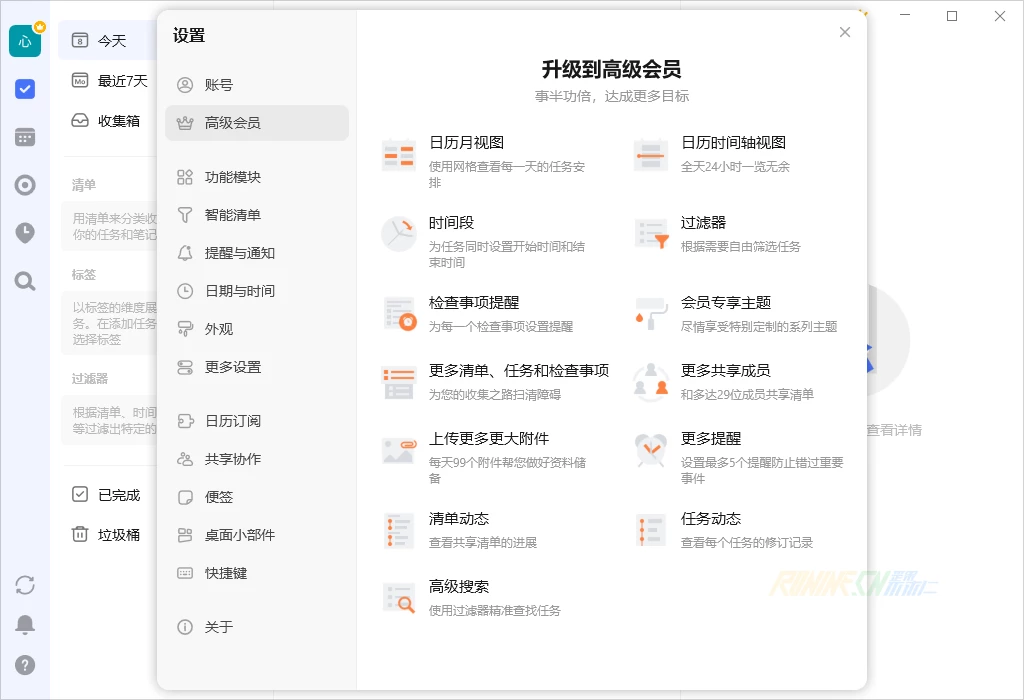Click the sync refresh icon

(x=25, y=585)
